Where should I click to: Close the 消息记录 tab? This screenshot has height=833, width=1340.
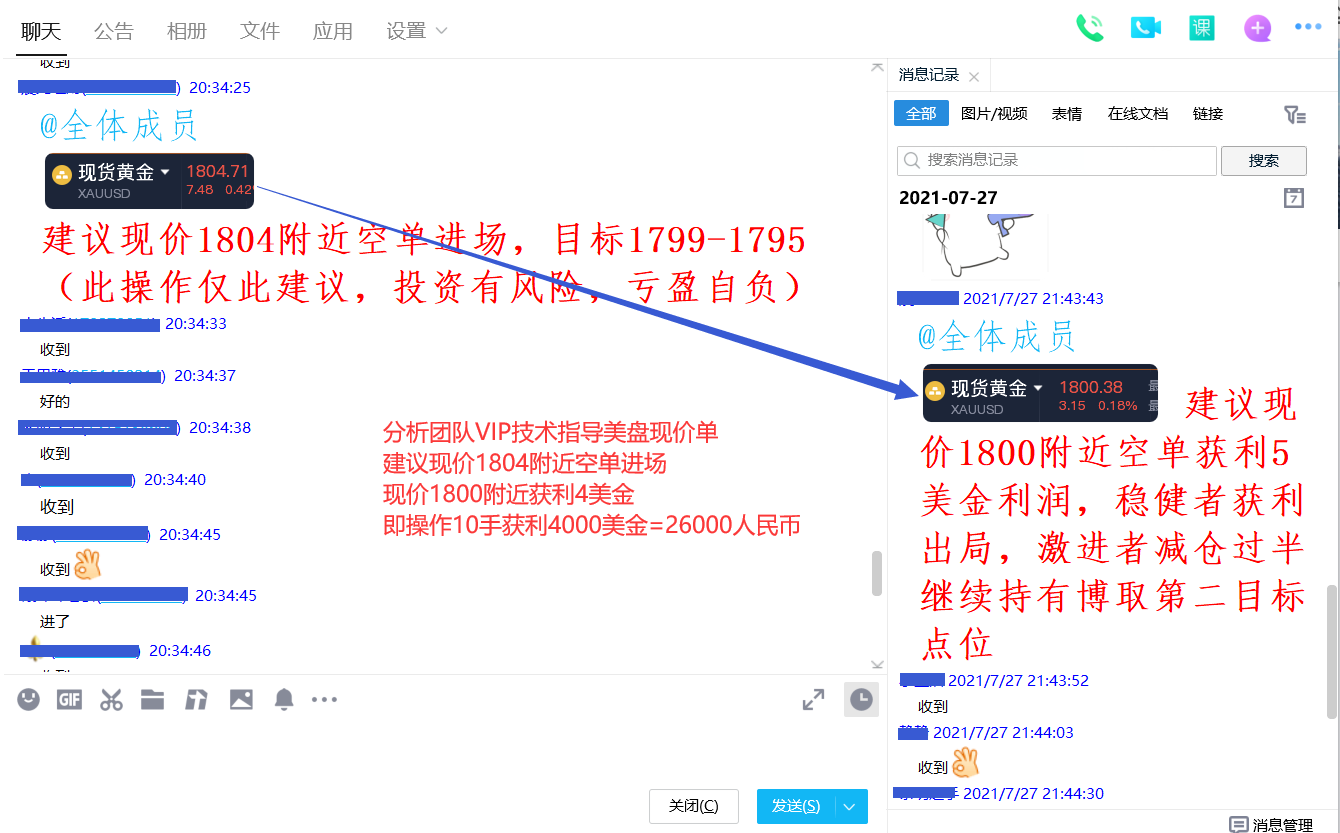(x=974, y=77)
